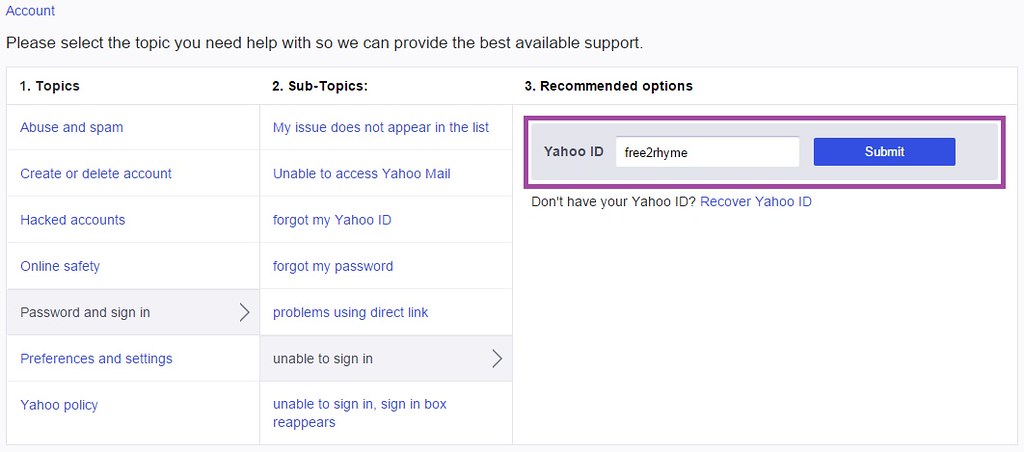Select forgot my Yahoo ID sub-topic
Image resolution: width=1024 pixels, height=452 pixels.
pyautogui.click(x=332, y=220)
